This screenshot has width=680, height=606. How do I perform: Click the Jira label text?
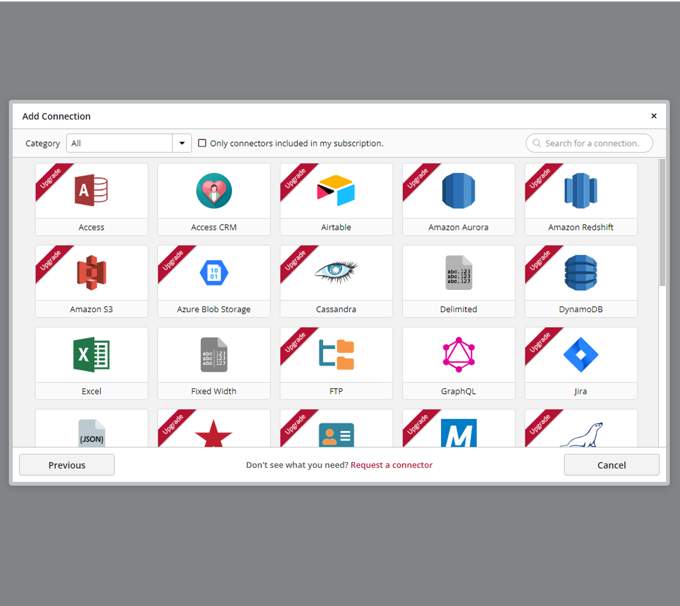(x=581, y=391)
